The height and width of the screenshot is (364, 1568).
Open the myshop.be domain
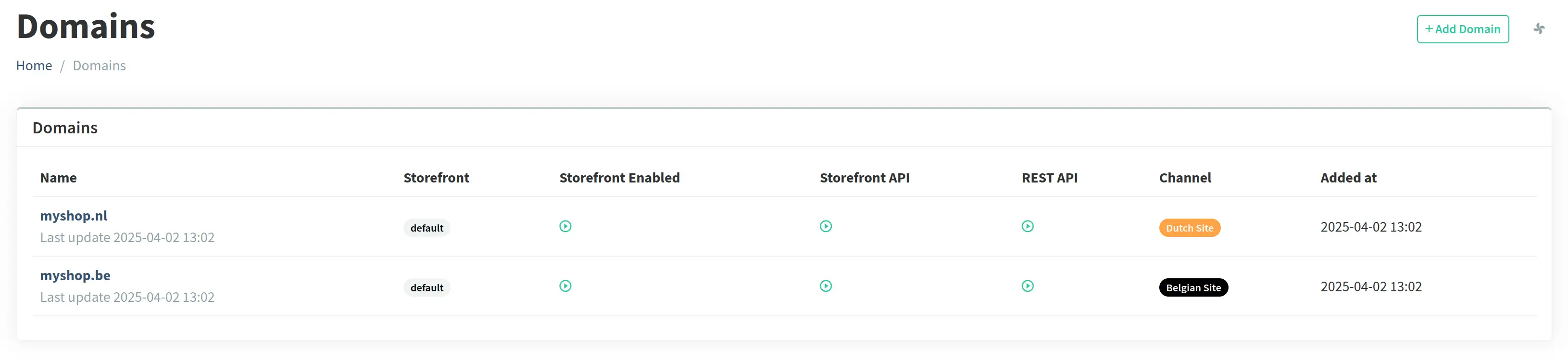click(75, 275)
